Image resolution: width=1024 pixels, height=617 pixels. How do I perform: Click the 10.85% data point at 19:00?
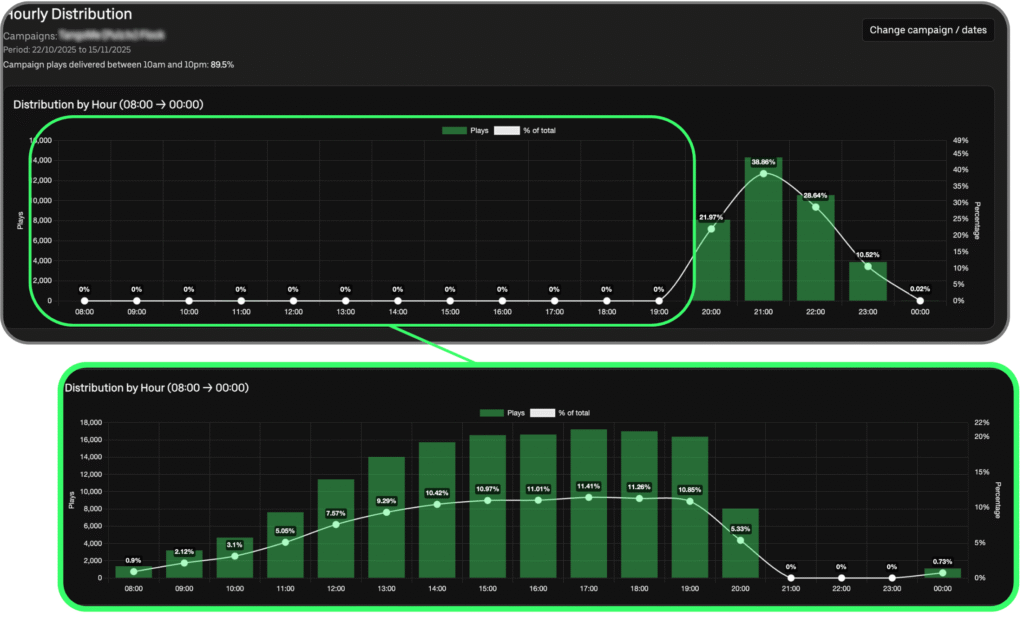click(x=690, y=501)
